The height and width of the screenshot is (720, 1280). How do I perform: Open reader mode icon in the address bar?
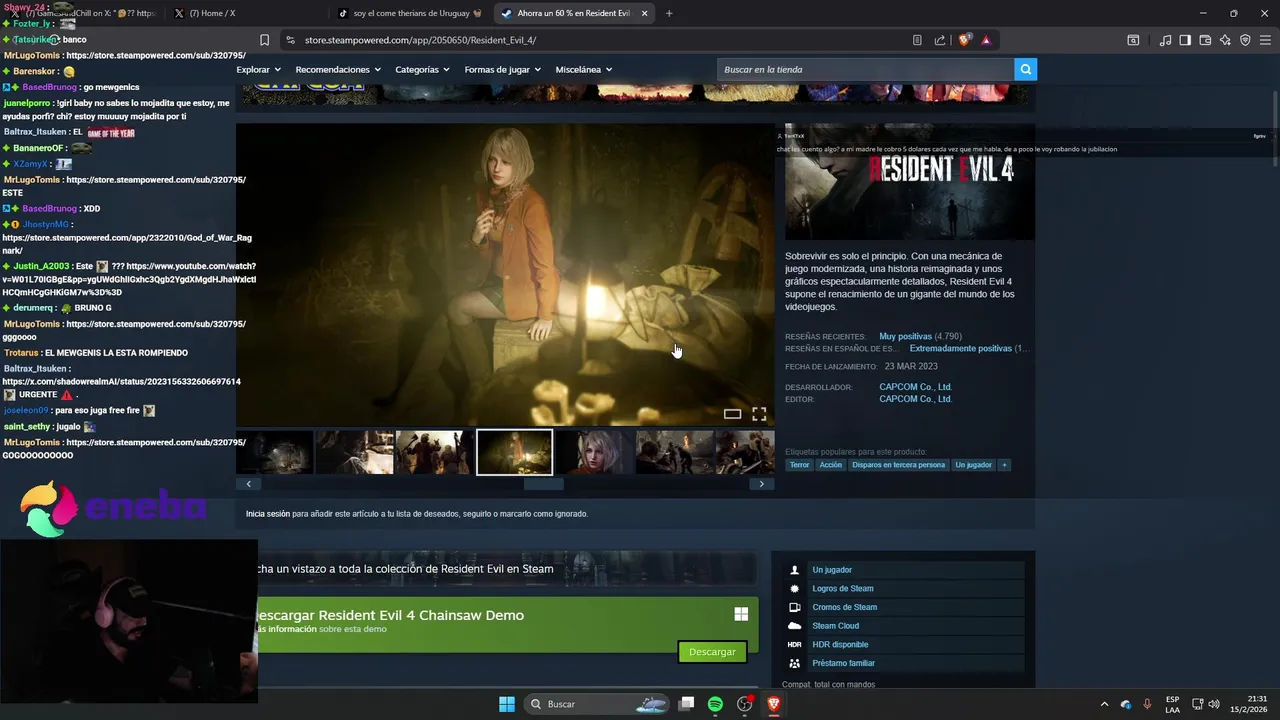(917, 40)
